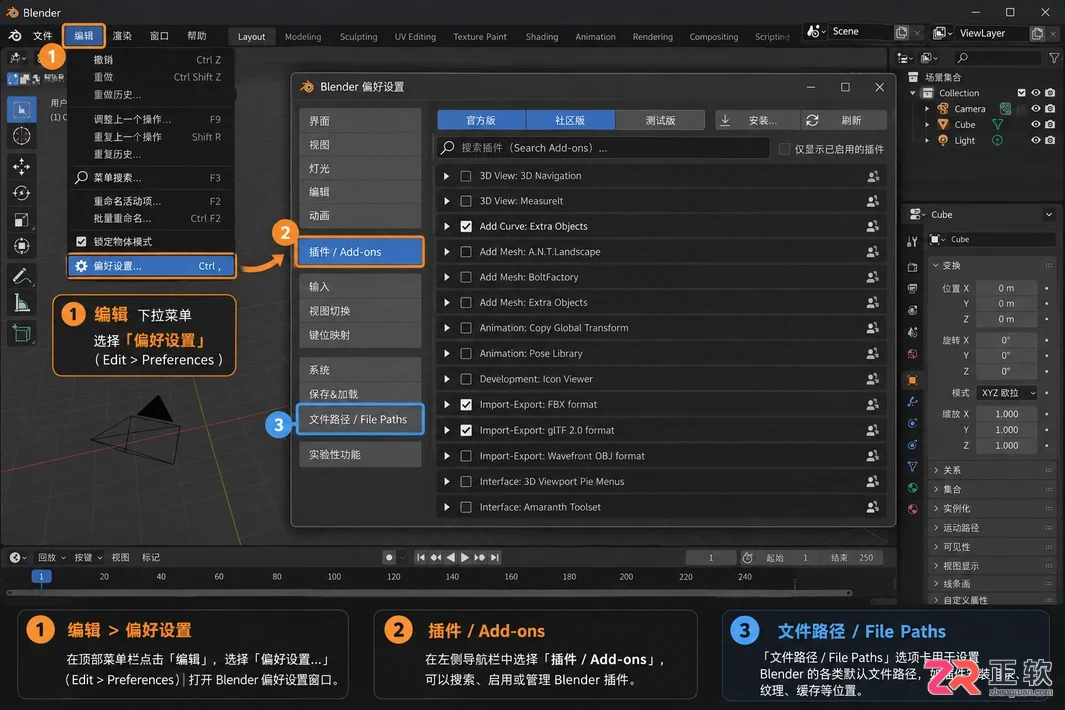Expand Animation: Pose Library details

(446, 353)
